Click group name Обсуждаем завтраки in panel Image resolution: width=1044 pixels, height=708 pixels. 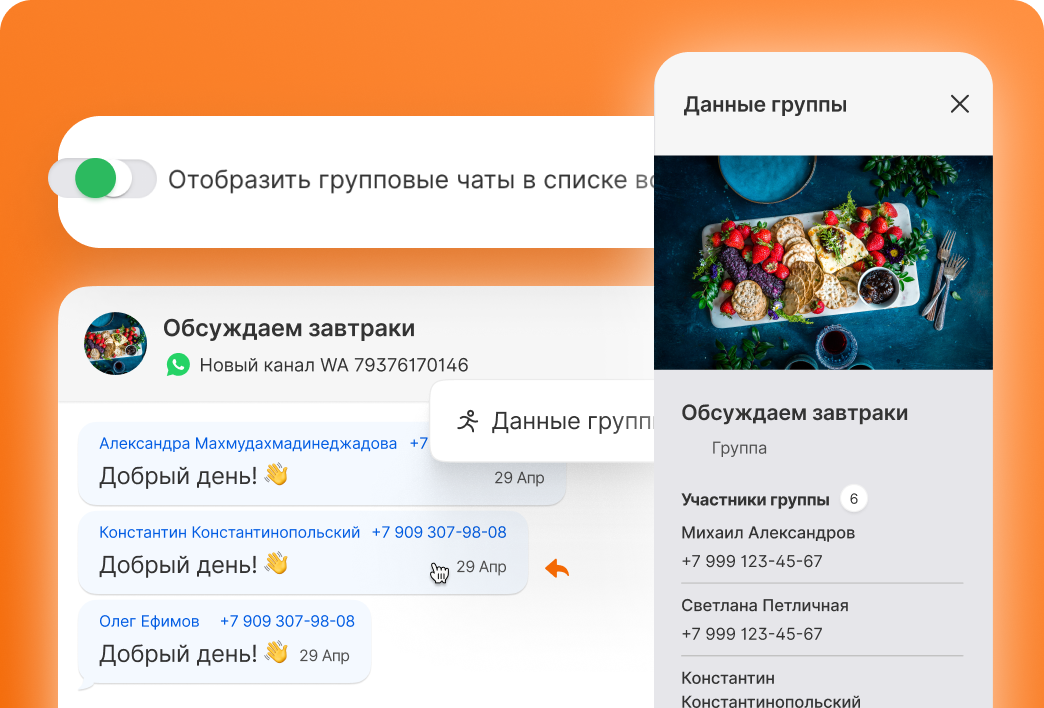[x=794, y=413]
